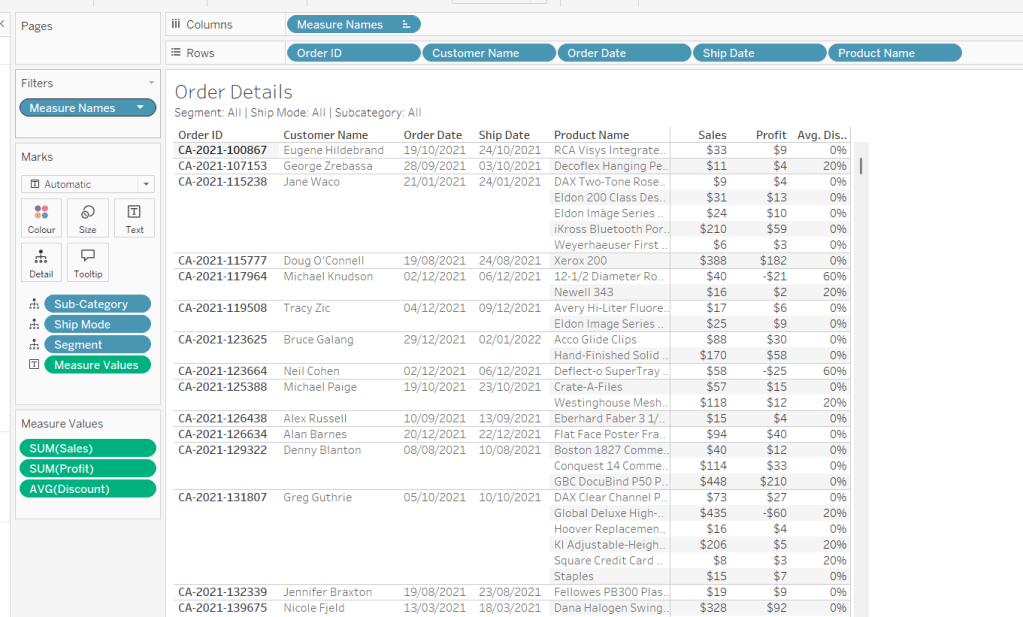This screenshot has width=1023, height=617.
Task: Open Measure Names filter pill dropdown
Action: (142, 108)
